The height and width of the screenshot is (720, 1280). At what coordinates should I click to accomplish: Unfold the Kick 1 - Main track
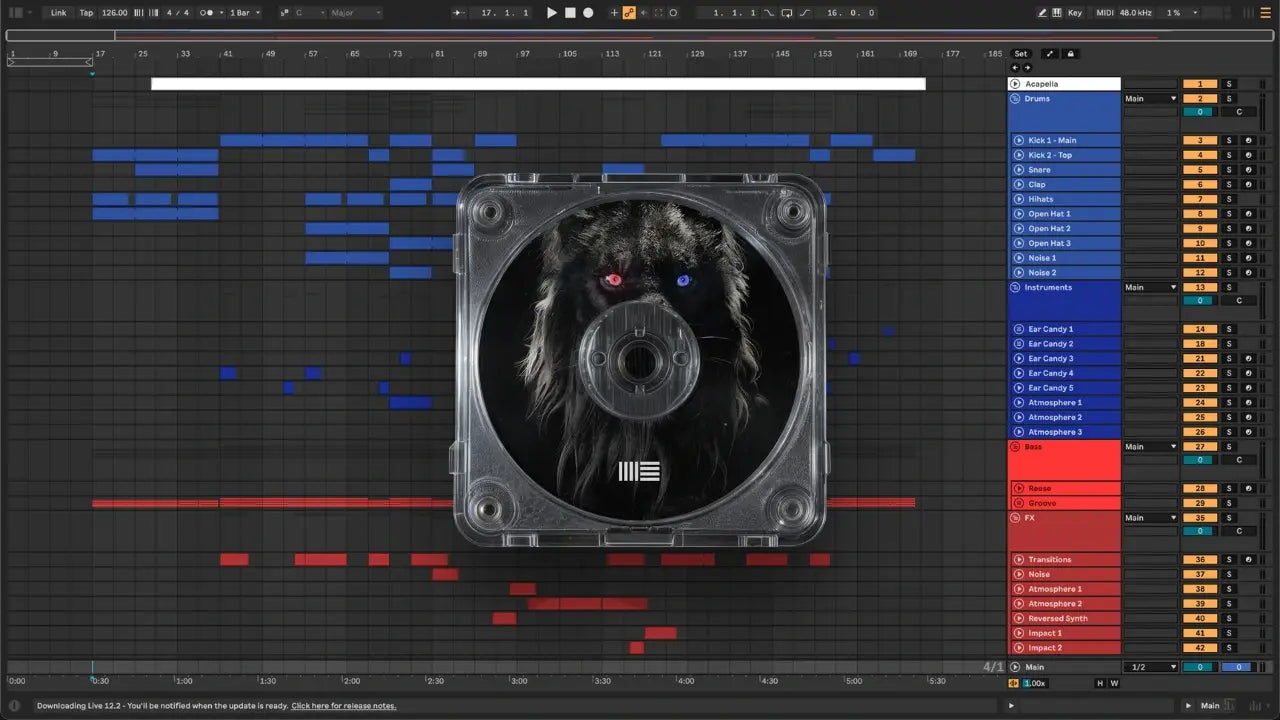(1019, 141)
